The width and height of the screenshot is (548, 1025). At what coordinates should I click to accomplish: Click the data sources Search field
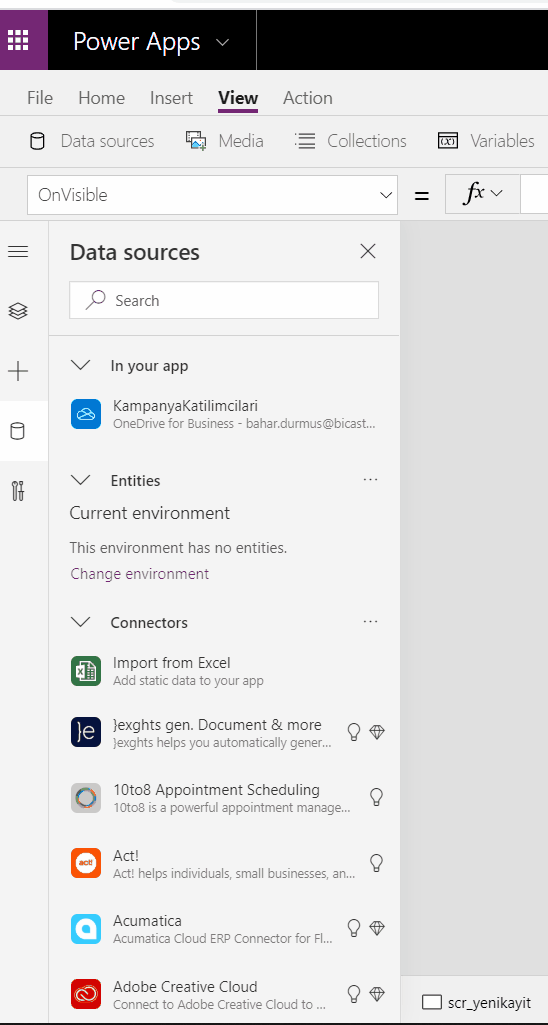[224, 300]
